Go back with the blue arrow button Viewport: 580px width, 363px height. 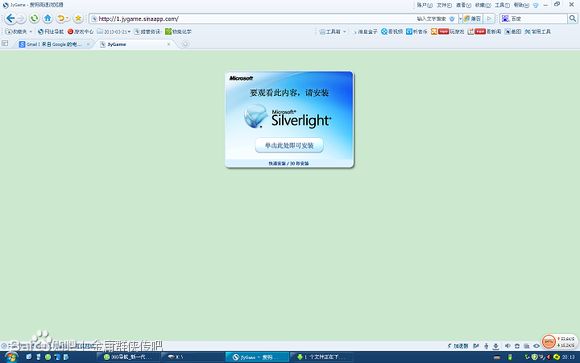point(10,18)
